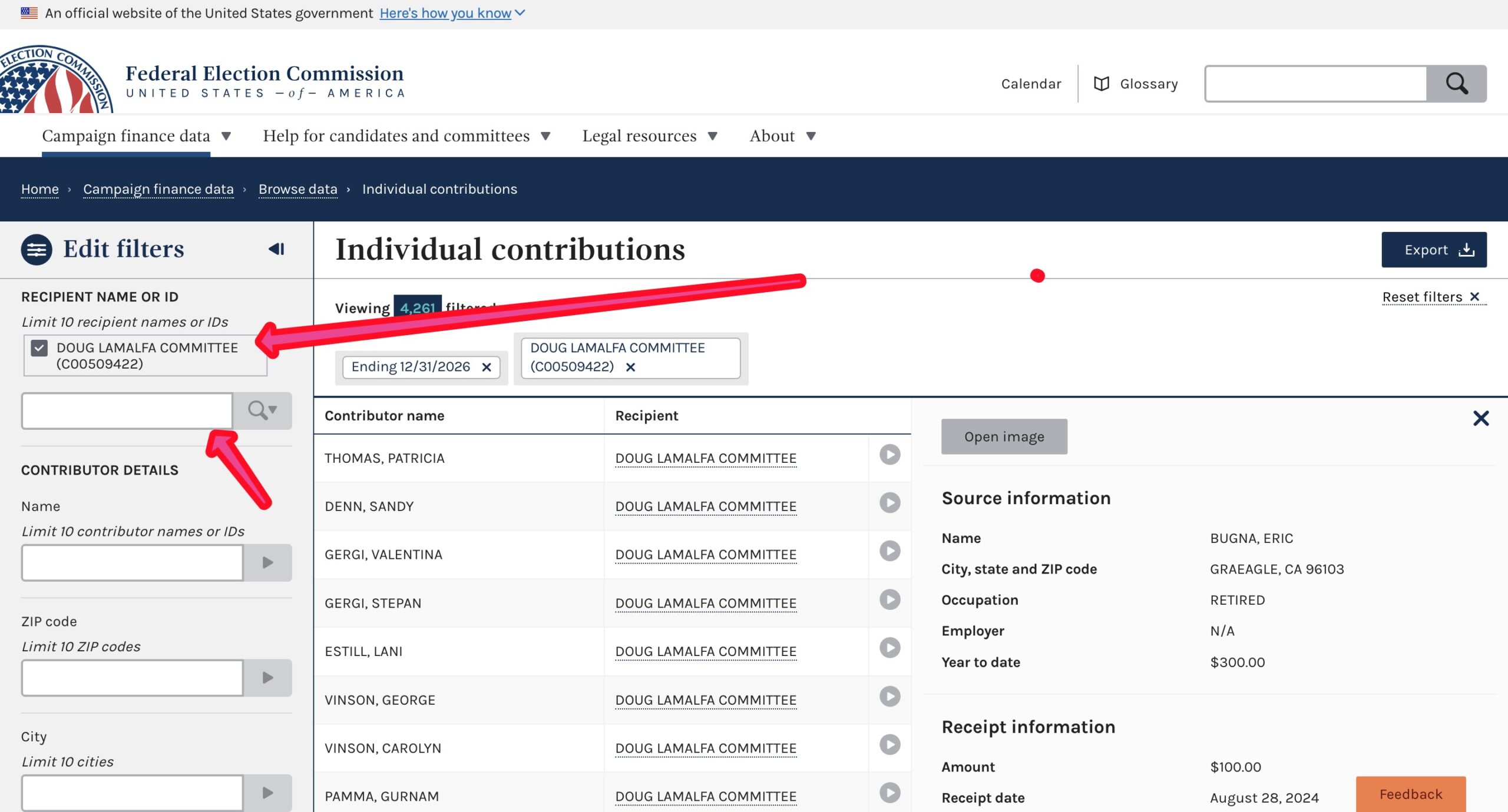Open recipient link in GERGI, STEPAN row
The image size is (1508, 812).
click(x=706, y=604)
